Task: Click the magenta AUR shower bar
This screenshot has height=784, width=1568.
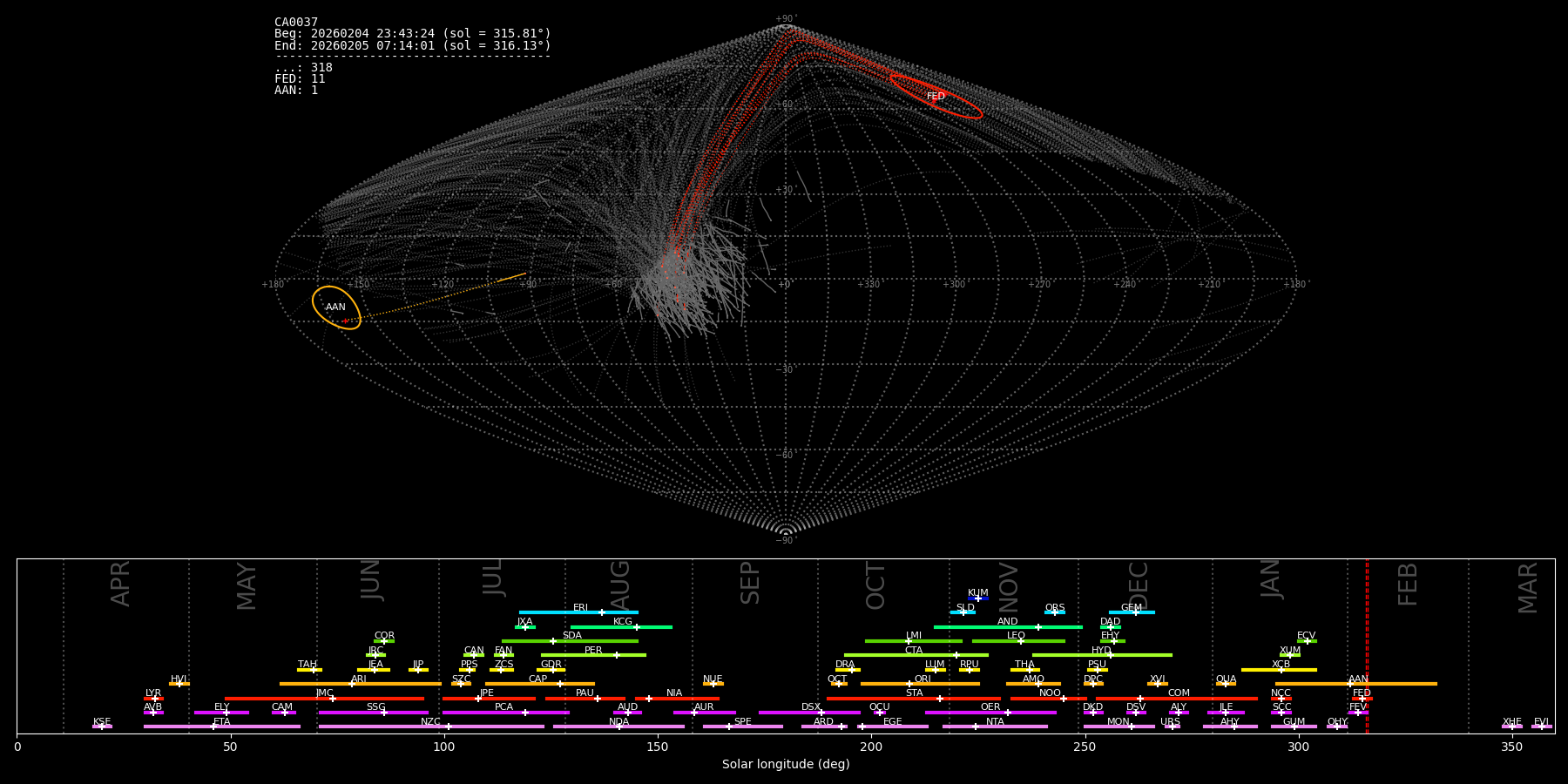Action: [x=704, y=713]
